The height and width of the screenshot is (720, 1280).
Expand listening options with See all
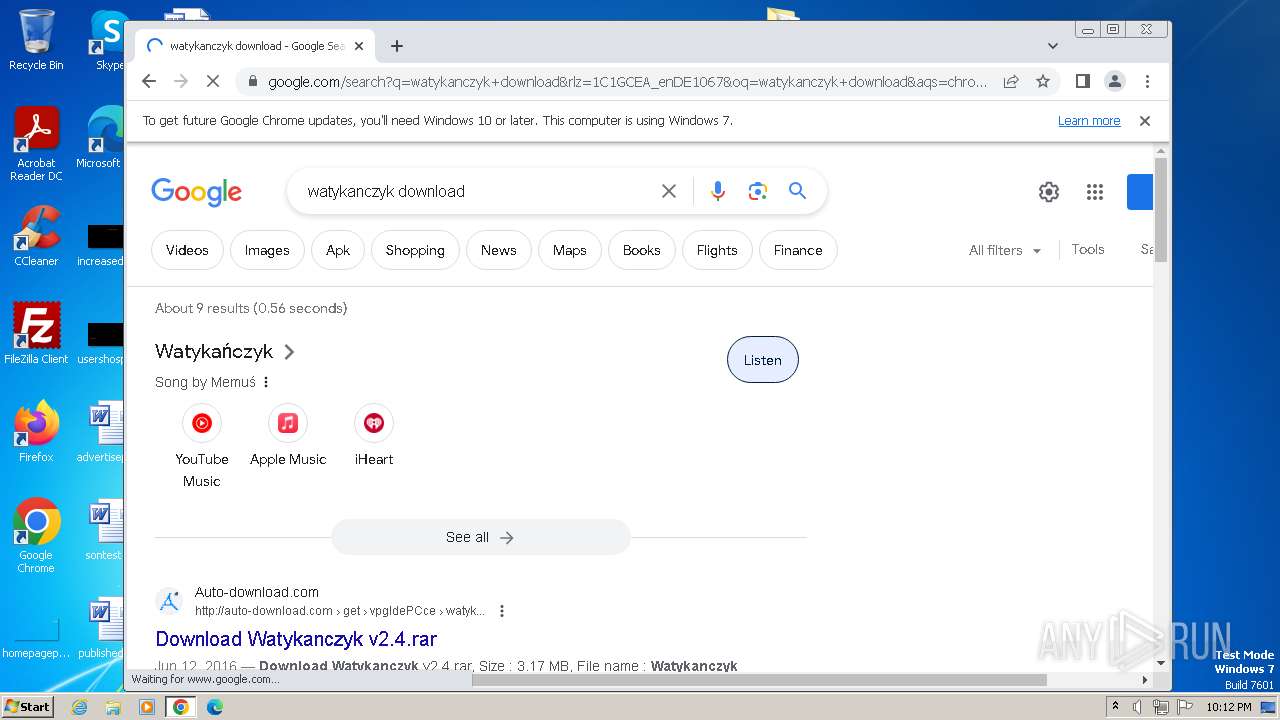click(x=480, y=537)
